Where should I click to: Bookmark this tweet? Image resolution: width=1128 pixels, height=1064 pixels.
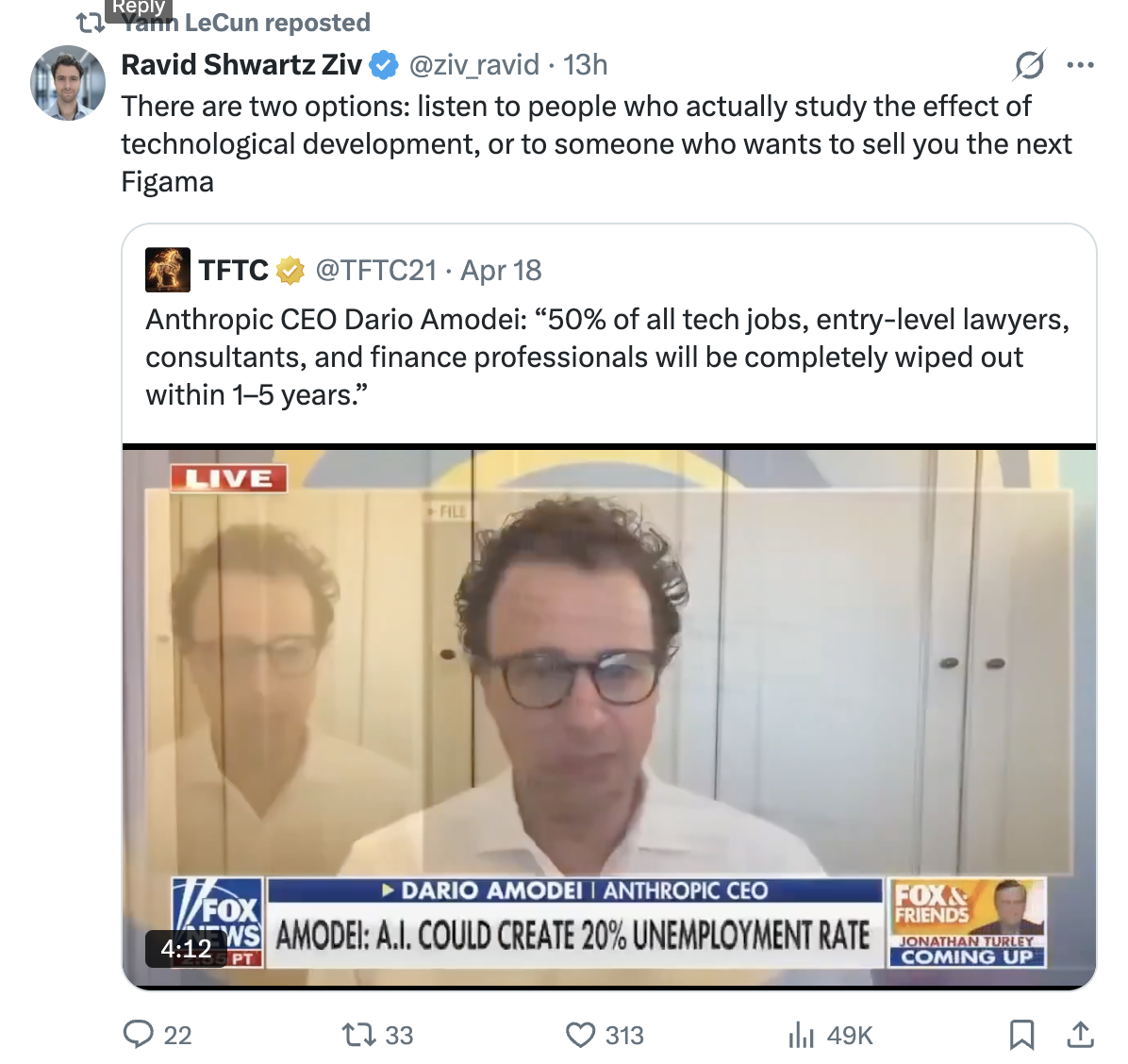point(1021,1035)
